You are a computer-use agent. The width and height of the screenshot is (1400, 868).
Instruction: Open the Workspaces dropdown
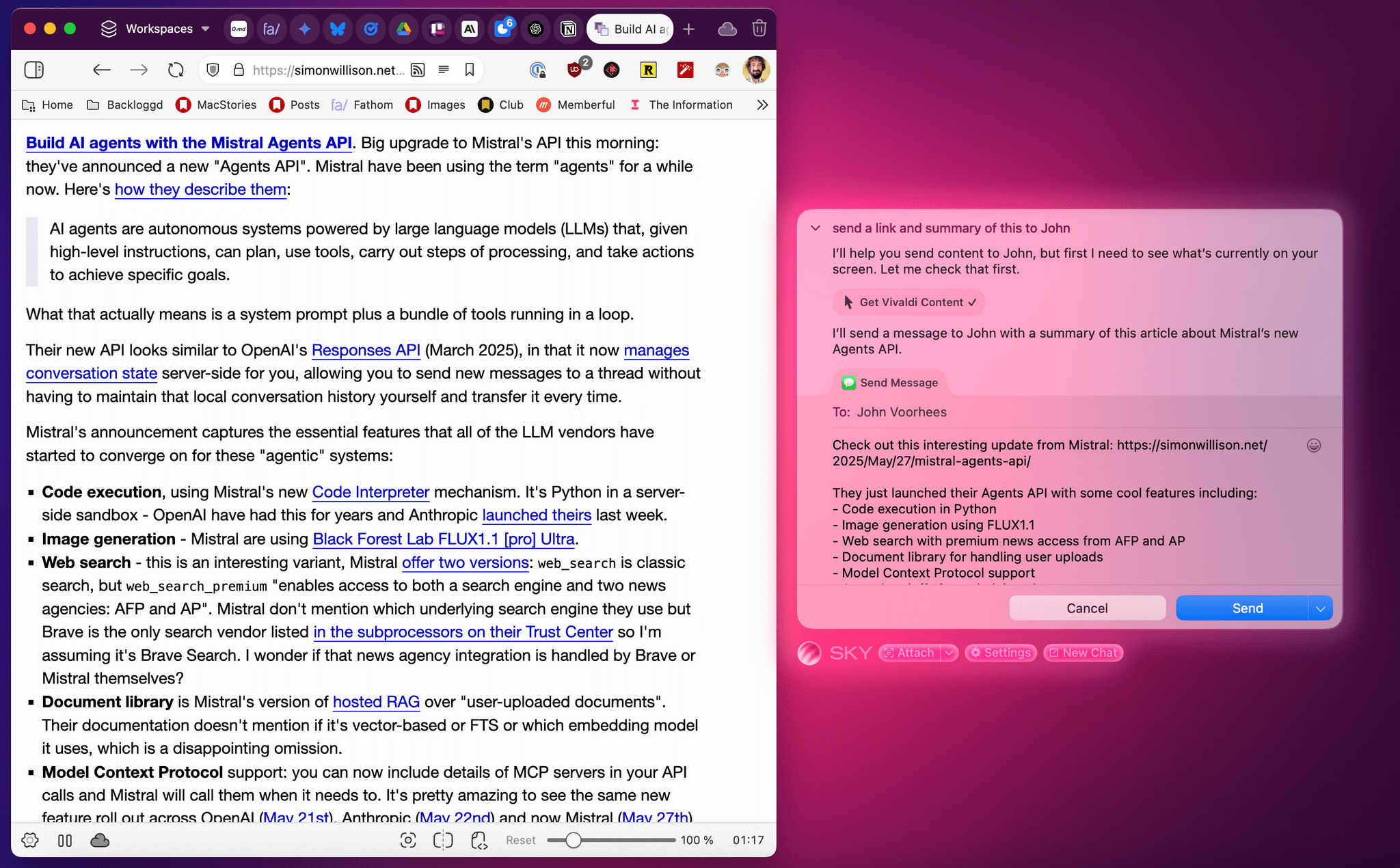[156, 29]
